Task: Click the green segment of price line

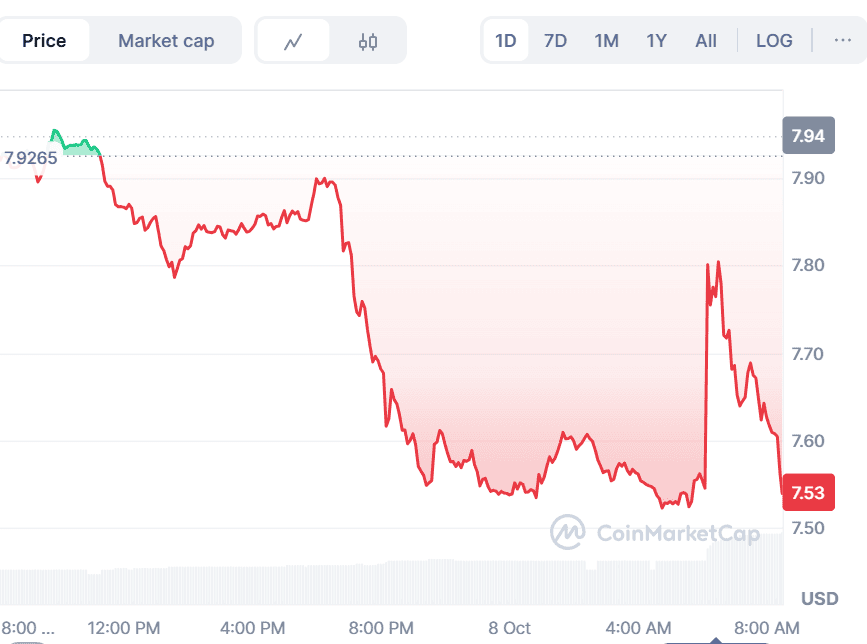Action: [73, 146]
